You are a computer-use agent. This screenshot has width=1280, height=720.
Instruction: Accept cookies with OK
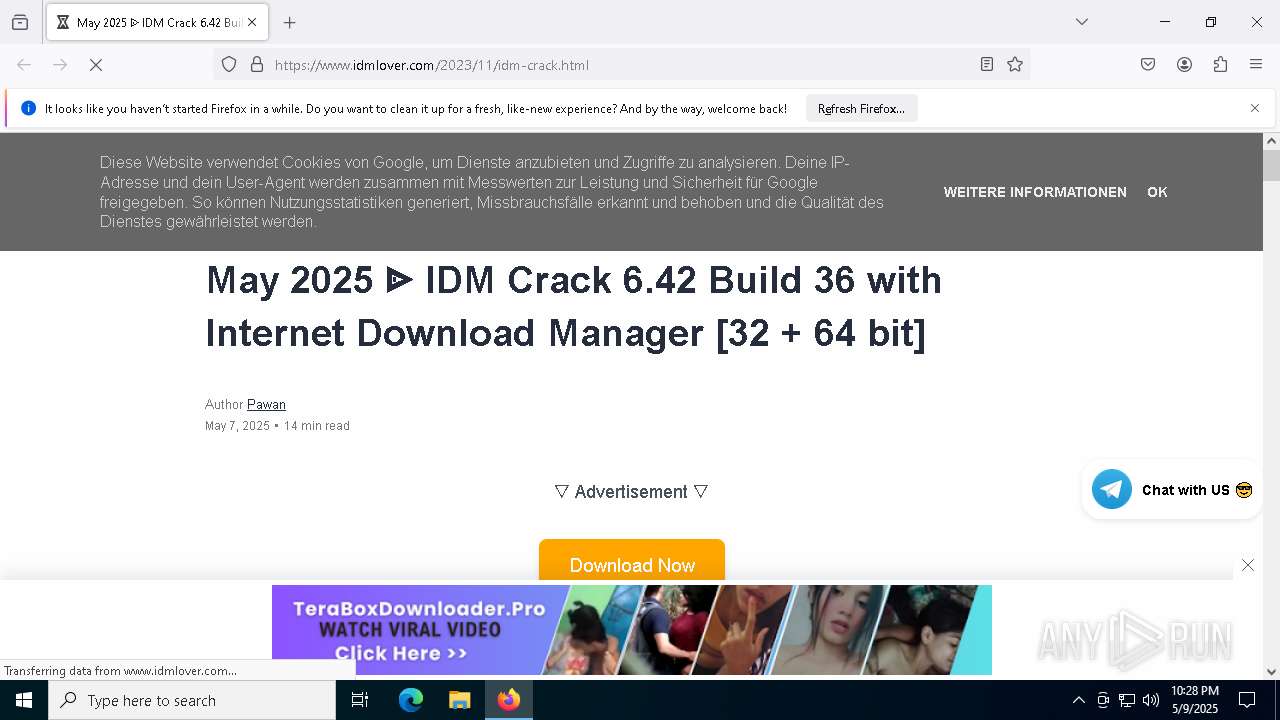pos(1157,192)
